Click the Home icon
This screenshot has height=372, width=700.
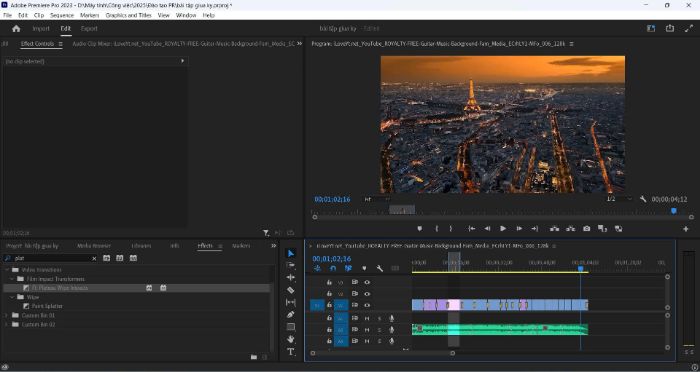17,29
